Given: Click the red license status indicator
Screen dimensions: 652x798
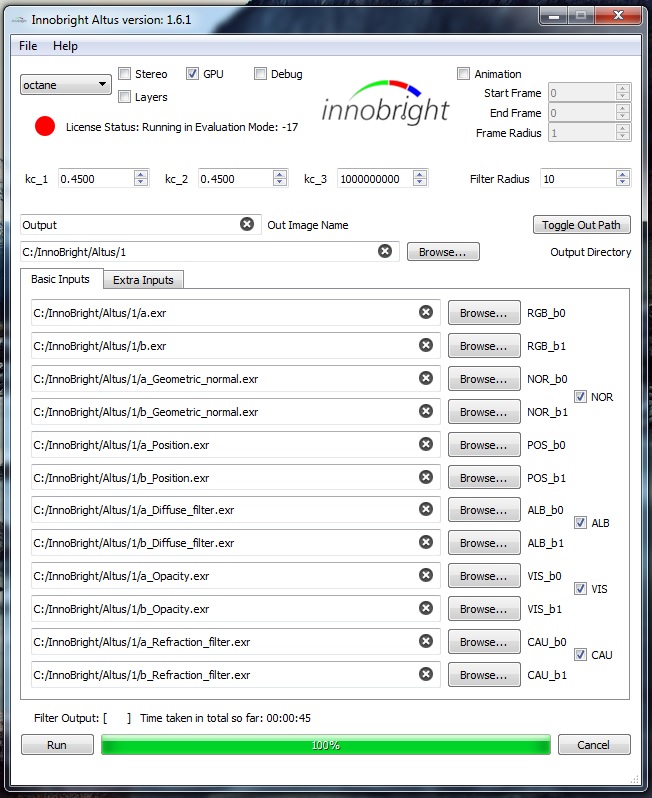Looking at the screenshot, I should [45, 126].
